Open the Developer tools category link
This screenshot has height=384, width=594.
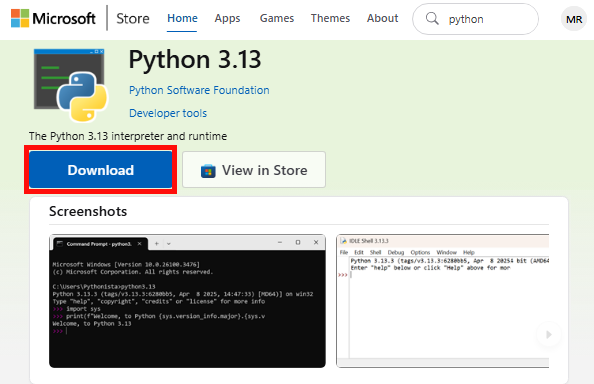point(168,113)
